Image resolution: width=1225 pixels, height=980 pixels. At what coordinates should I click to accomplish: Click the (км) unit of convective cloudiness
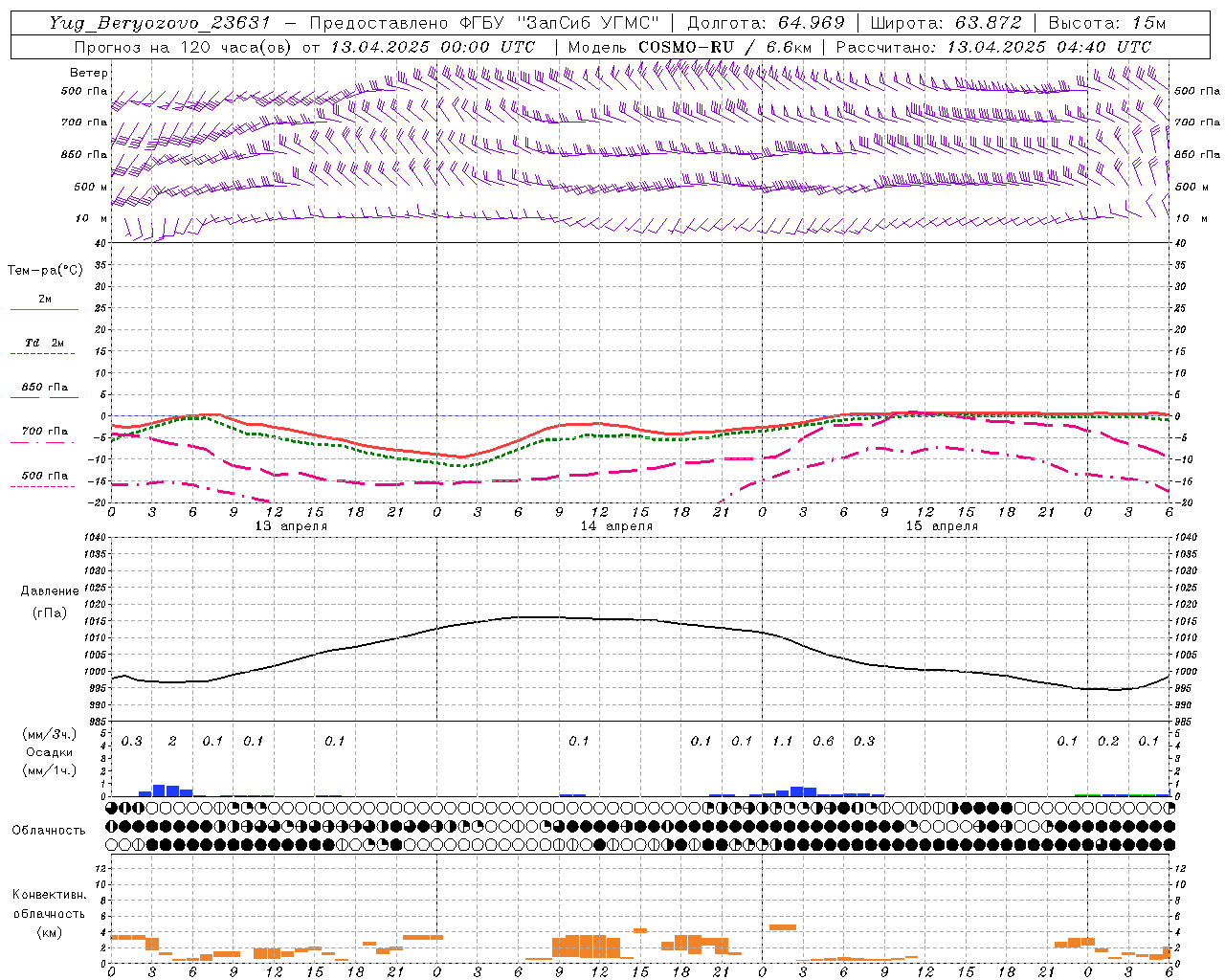(x=49, y=932)
